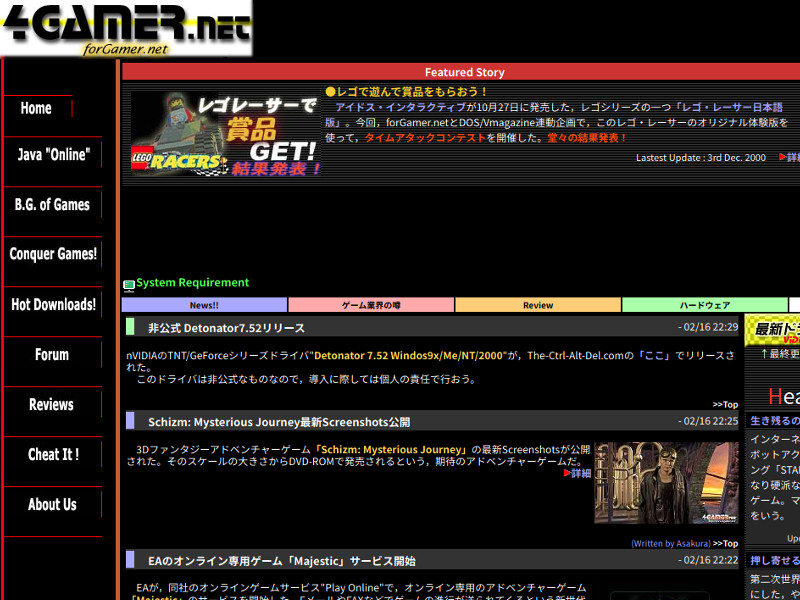Click >>Top after Written by Asakura
The height and width of the screenshot is (600, 800).
pos(726,544)
